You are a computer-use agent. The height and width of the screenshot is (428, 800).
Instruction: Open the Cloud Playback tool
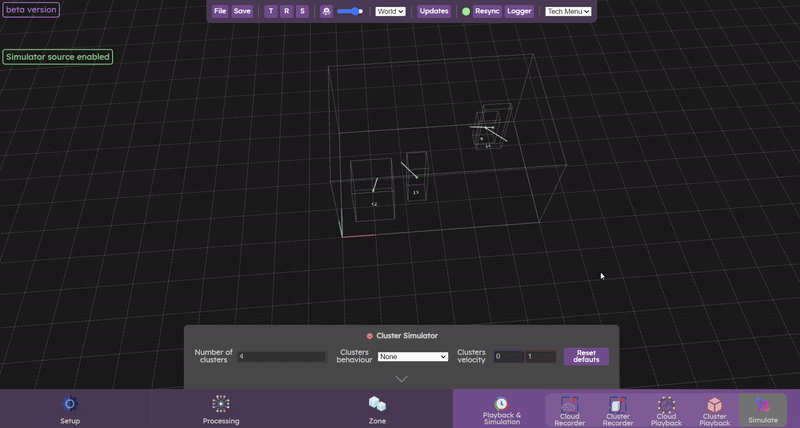click(x=666, y=410)
